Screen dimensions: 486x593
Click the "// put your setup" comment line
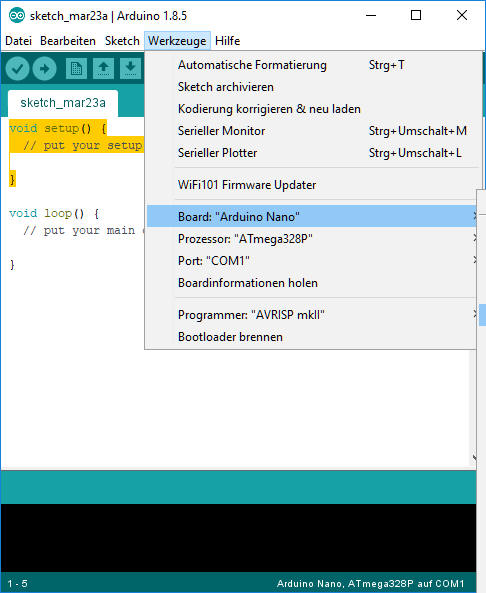[82, 145]
